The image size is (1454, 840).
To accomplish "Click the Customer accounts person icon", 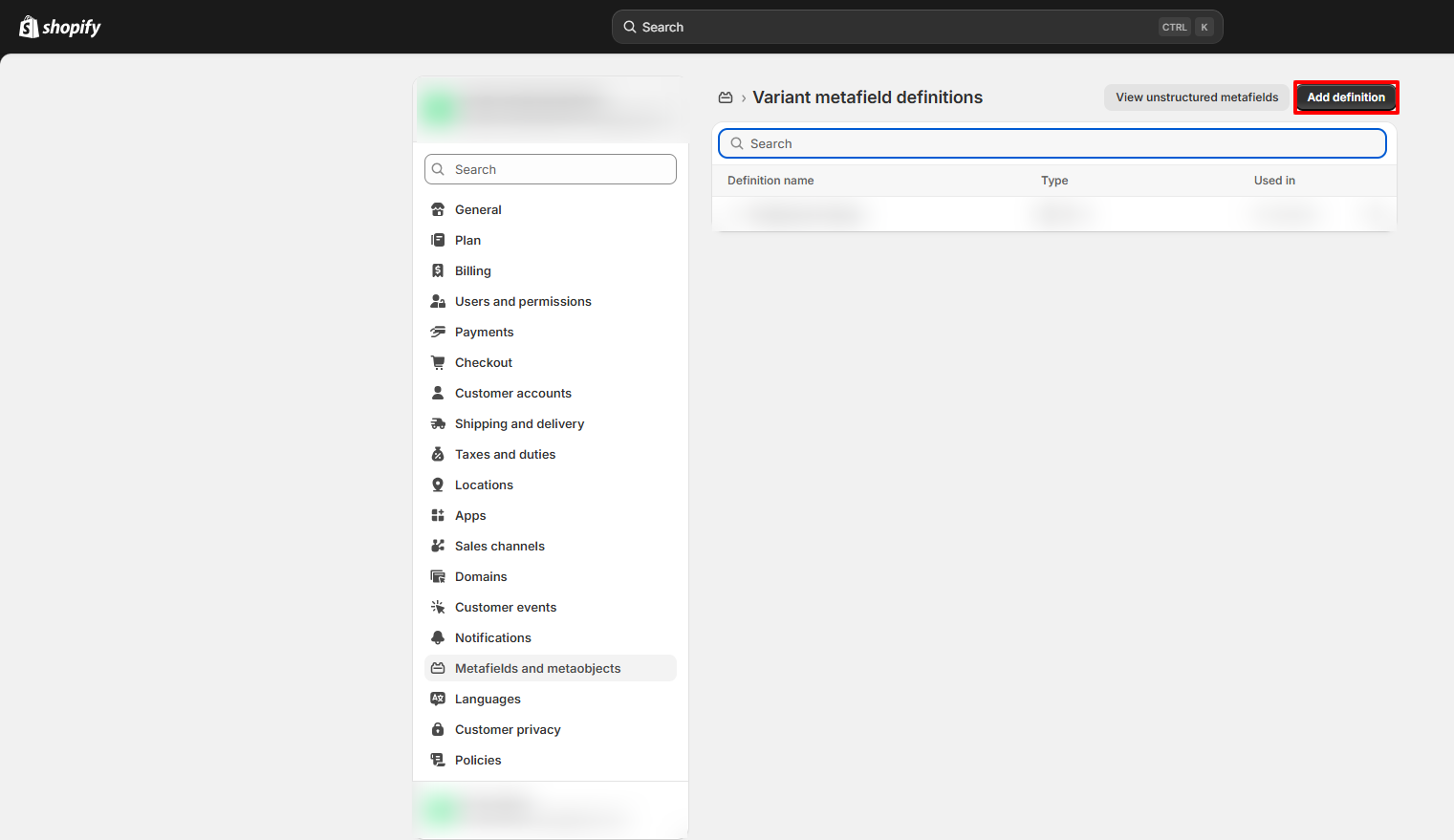I will (x=438, y=393).
